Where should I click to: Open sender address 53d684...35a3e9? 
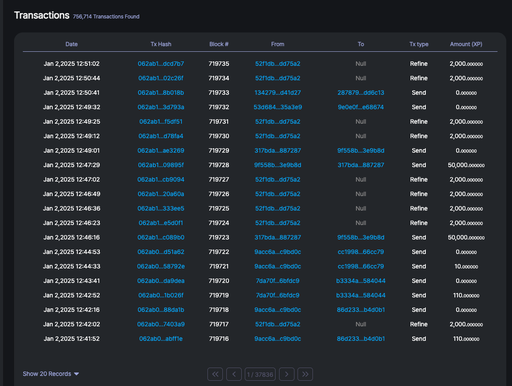click(x=278, y=107)
